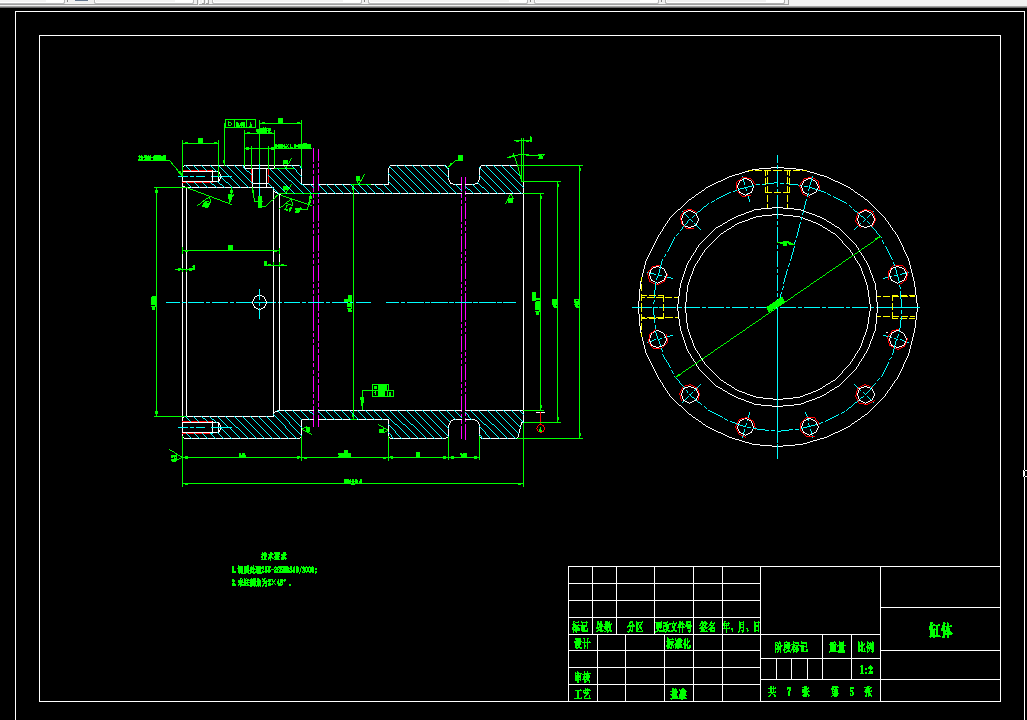Select the part name text 缸体
The image size is (1027, 720).
pyautogui.click(x=940, y=630)
